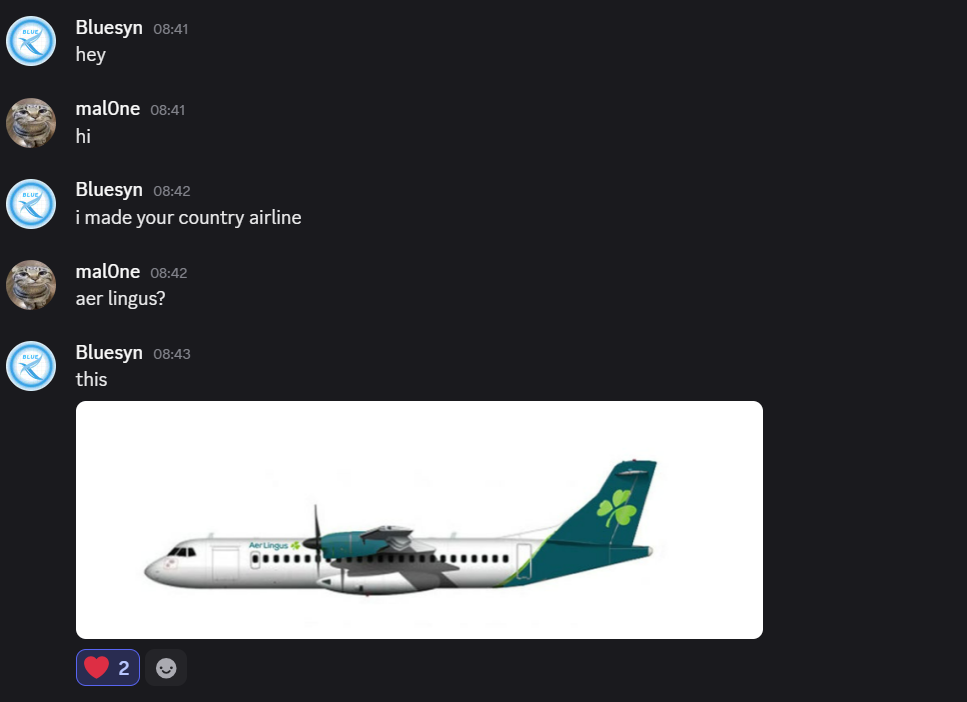This screenshot has height=702, width=967.
Task: Click the Bluesyn username at 08:43
Action: [x=109, y=353]
